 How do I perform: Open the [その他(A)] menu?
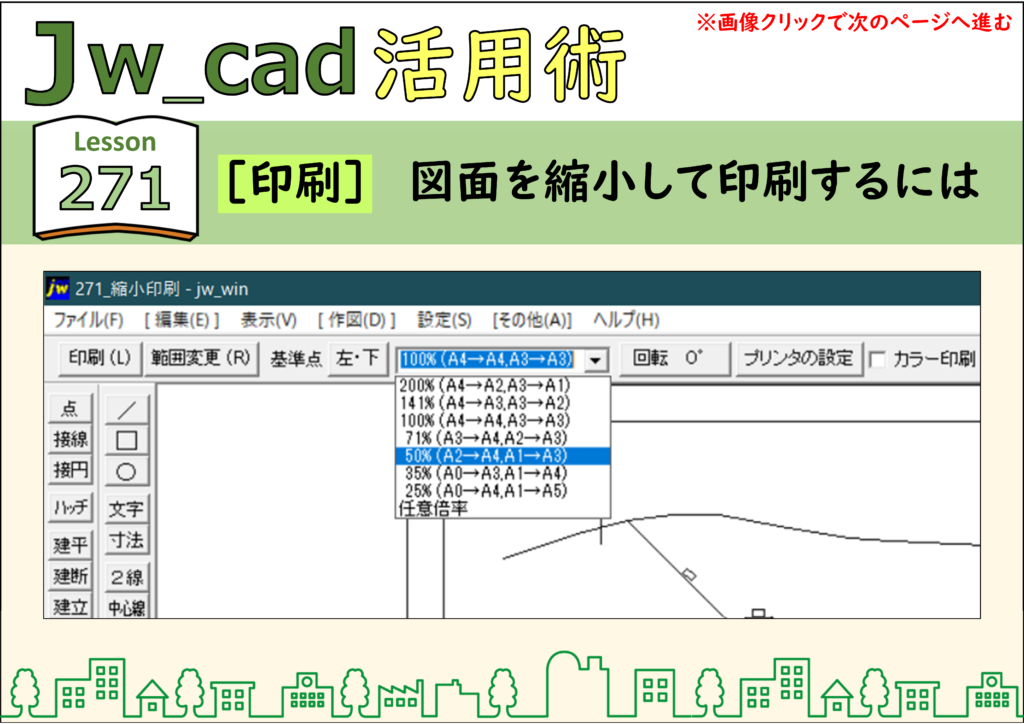click(x=532, y=320)
